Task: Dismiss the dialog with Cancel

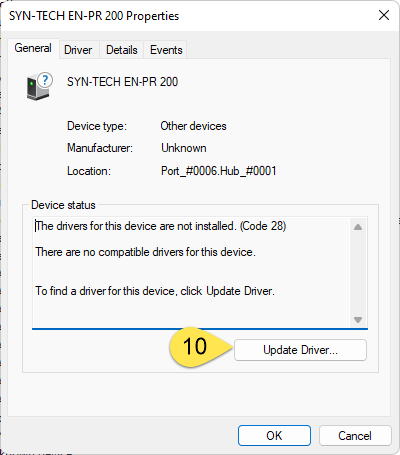Action: pyautogui.click(x=355, y=436)
